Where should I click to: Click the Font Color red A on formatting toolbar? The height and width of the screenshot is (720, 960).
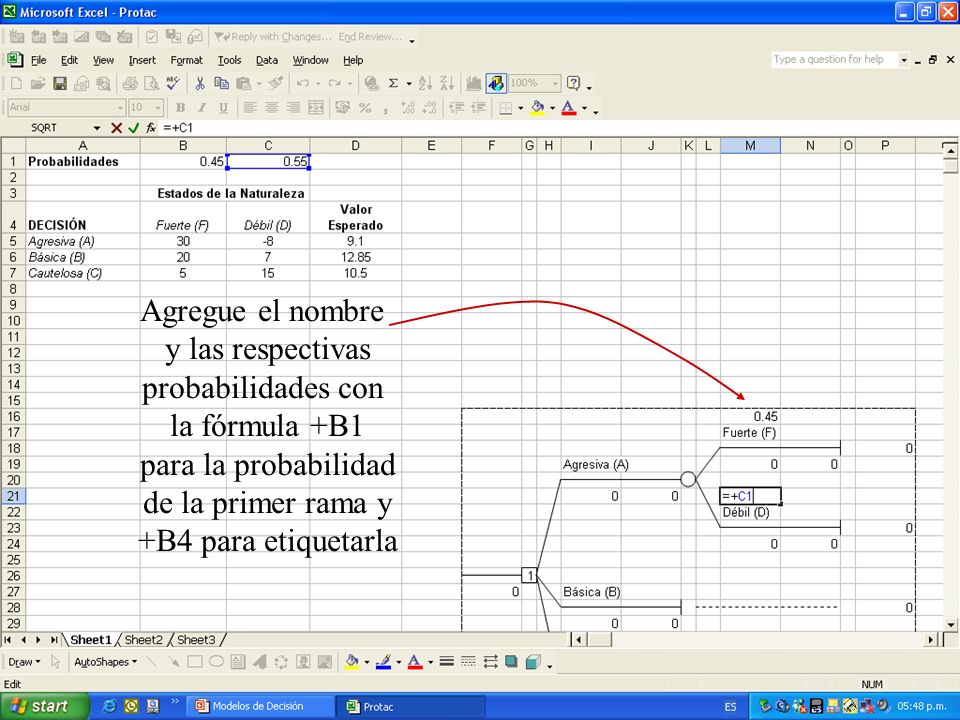569,108
